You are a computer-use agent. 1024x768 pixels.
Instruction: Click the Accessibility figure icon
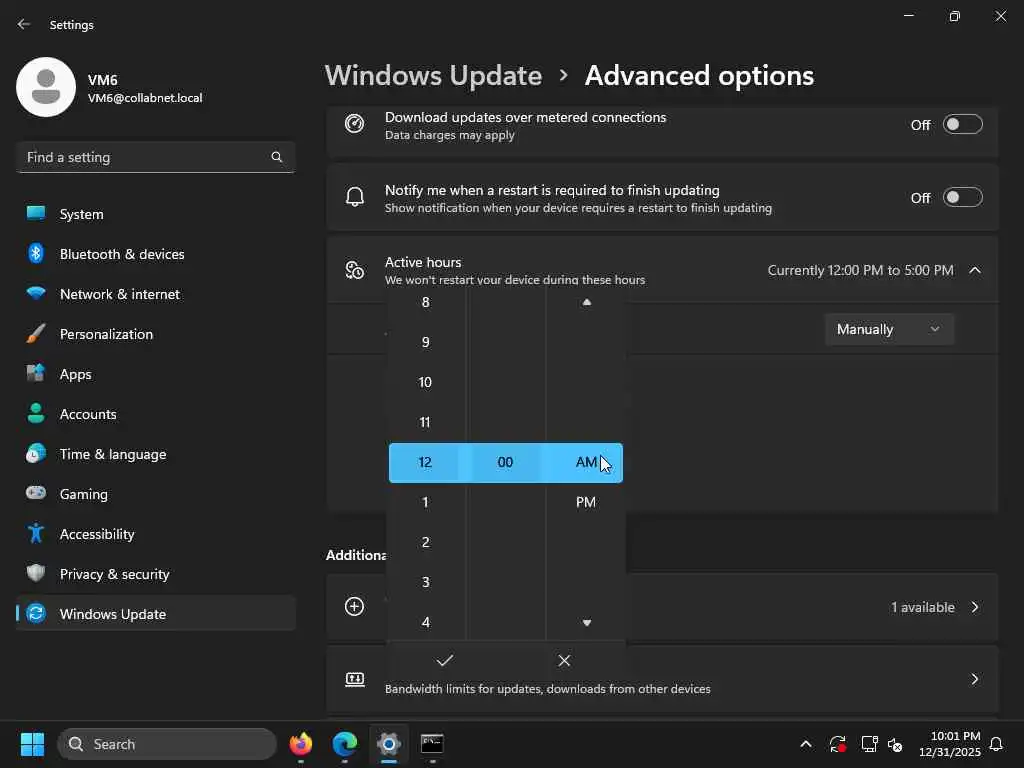36,534
